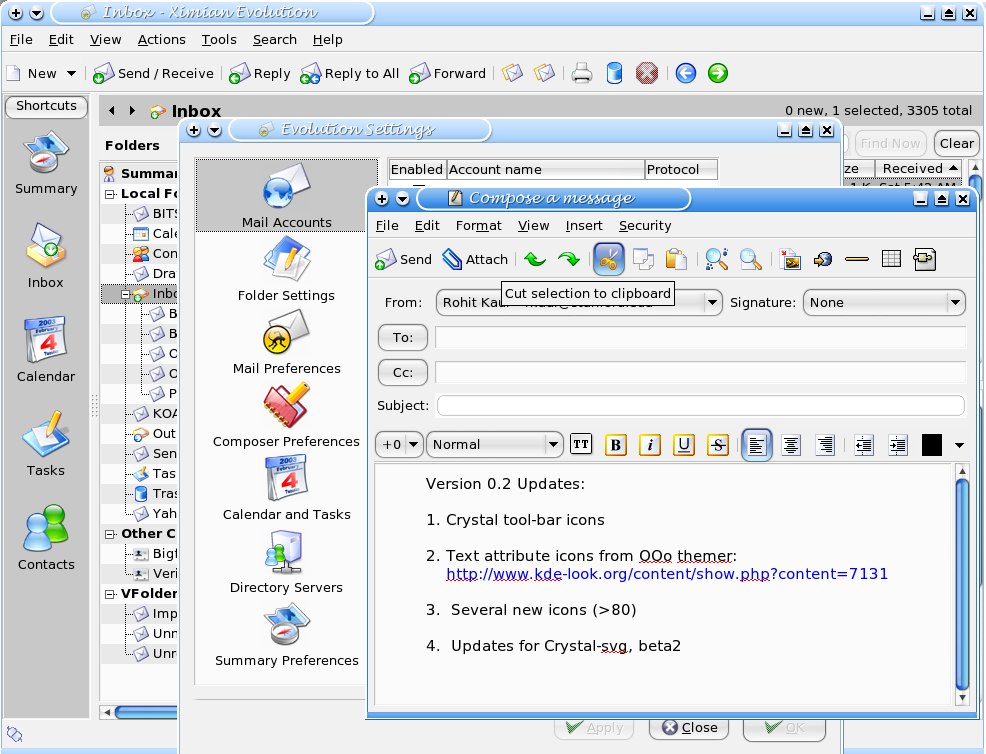
Task: Click the Paste clipboard icon in composer
Action: click(x=676, y=259)
